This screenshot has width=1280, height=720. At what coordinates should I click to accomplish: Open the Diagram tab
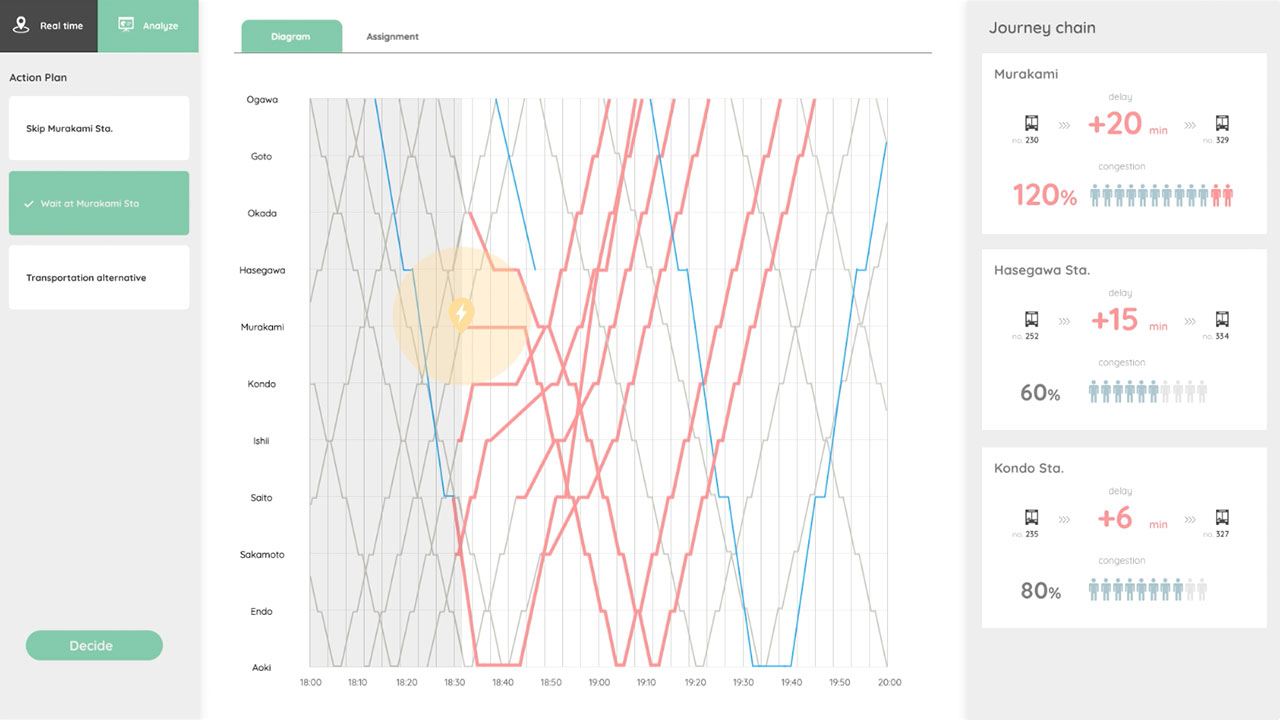pyautogui.click(x=291, y=37)
